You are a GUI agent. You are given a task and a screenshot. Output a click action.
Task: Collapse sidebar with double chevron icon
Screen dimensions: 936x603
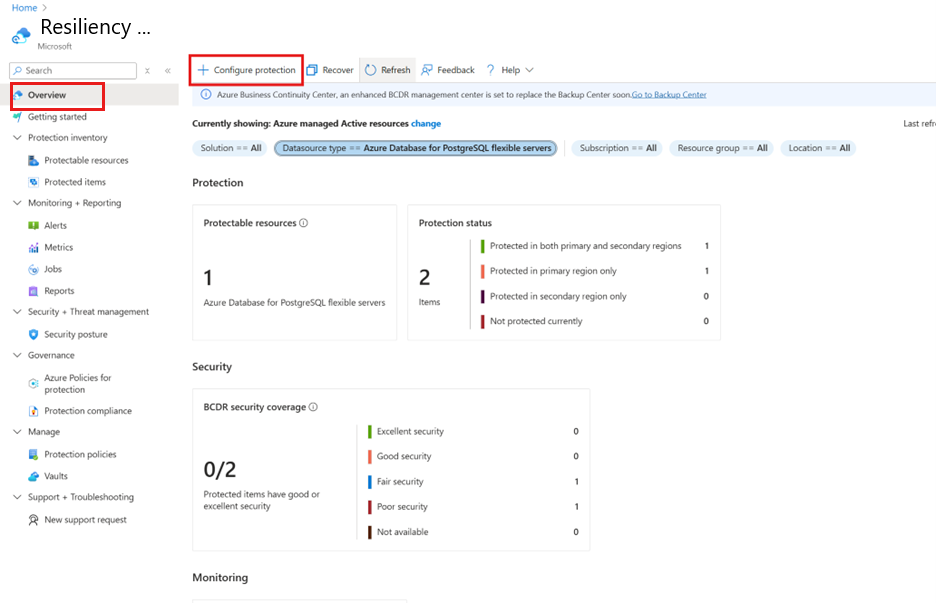168,70
